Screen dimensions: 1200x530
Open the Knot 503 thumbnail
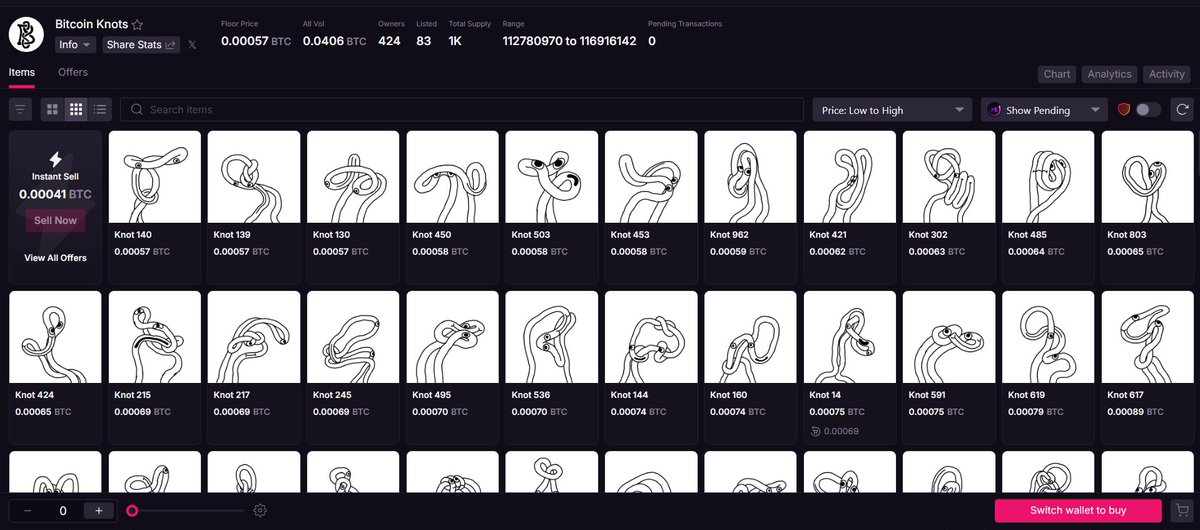coord(552,177)
